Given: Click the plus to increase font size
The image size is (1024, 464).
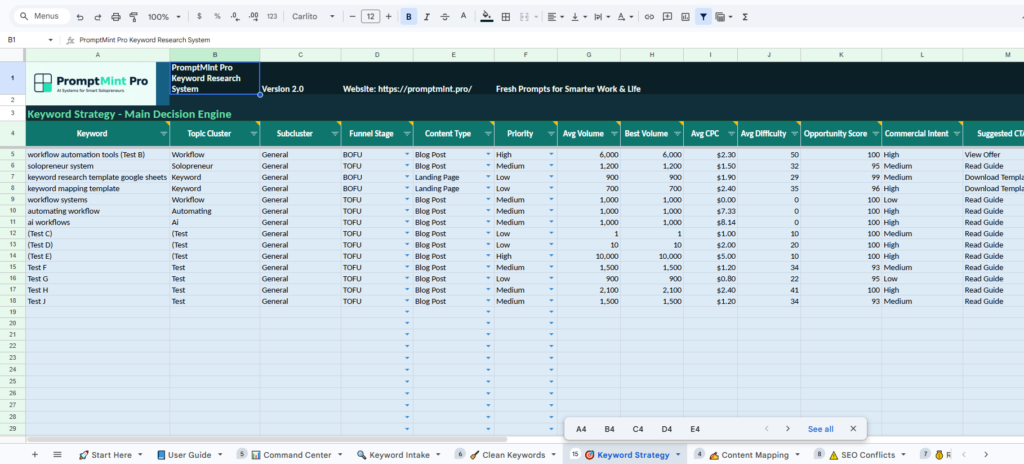Looking at the screenshot, I should pos(389,16).
